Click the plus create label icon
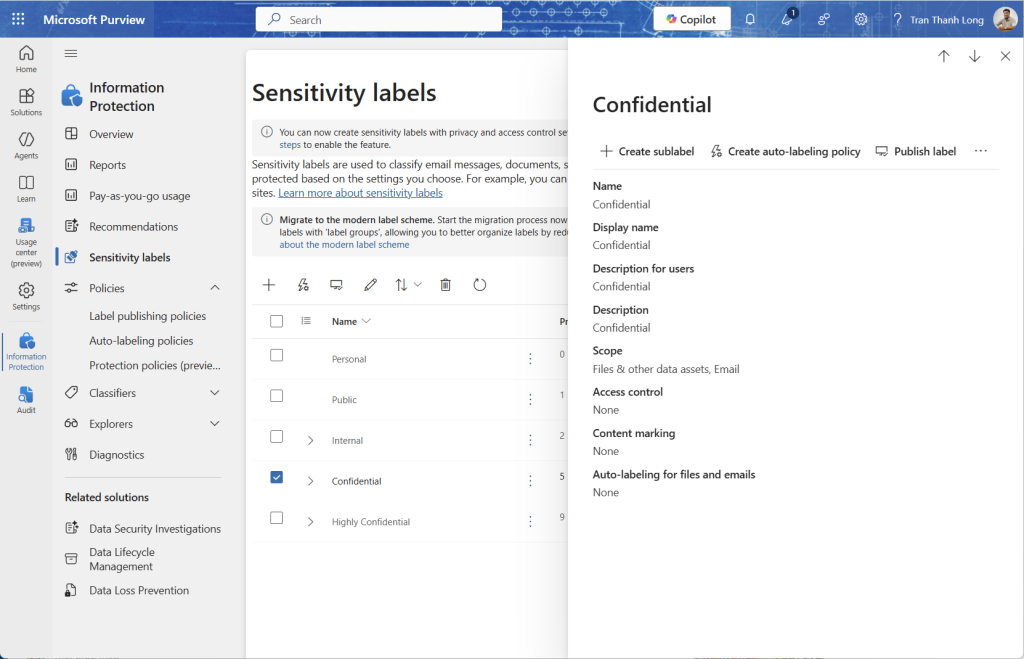The width and height of the screenshot is (1024, 659). pyautogui.click(x=269, y=285)
